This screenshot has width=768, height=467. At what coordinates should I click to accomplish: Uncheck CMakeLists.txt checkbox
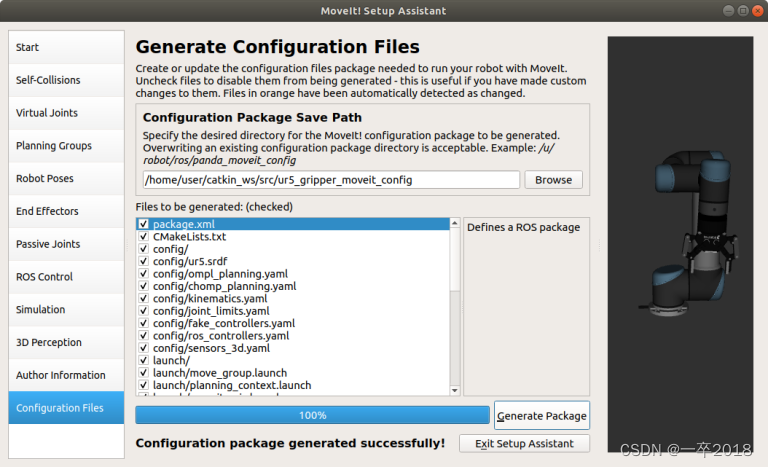point(144,236)
